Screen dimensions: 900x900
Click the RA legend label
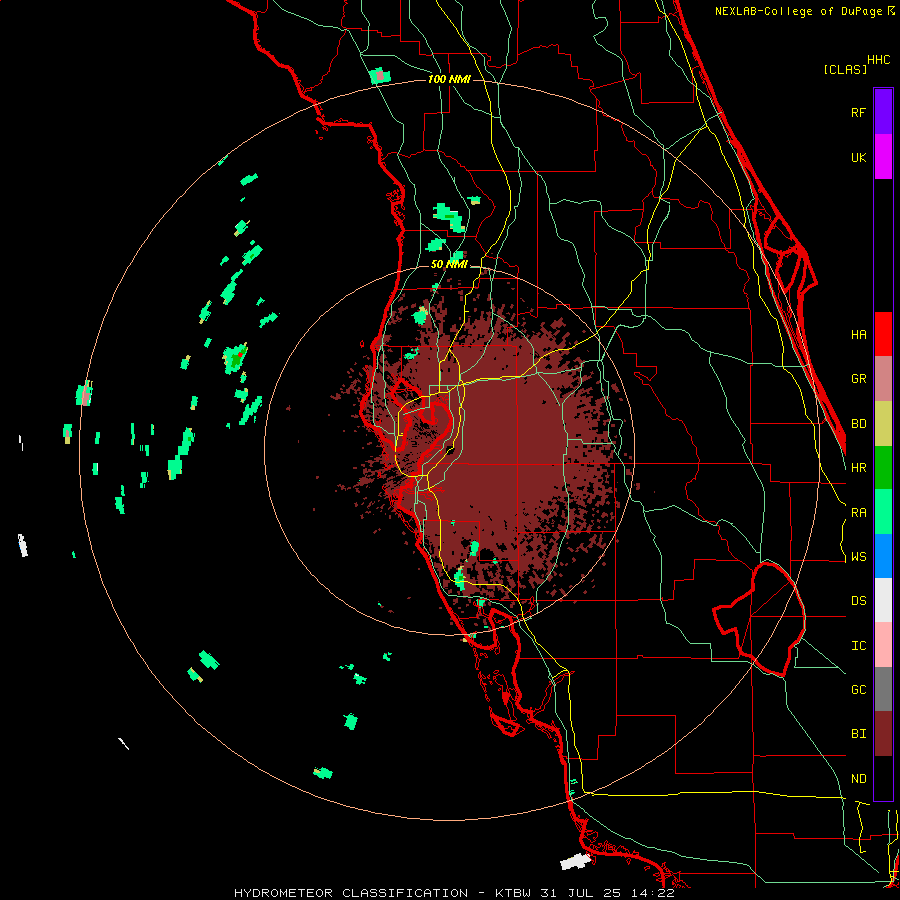(x=858, y=513)
